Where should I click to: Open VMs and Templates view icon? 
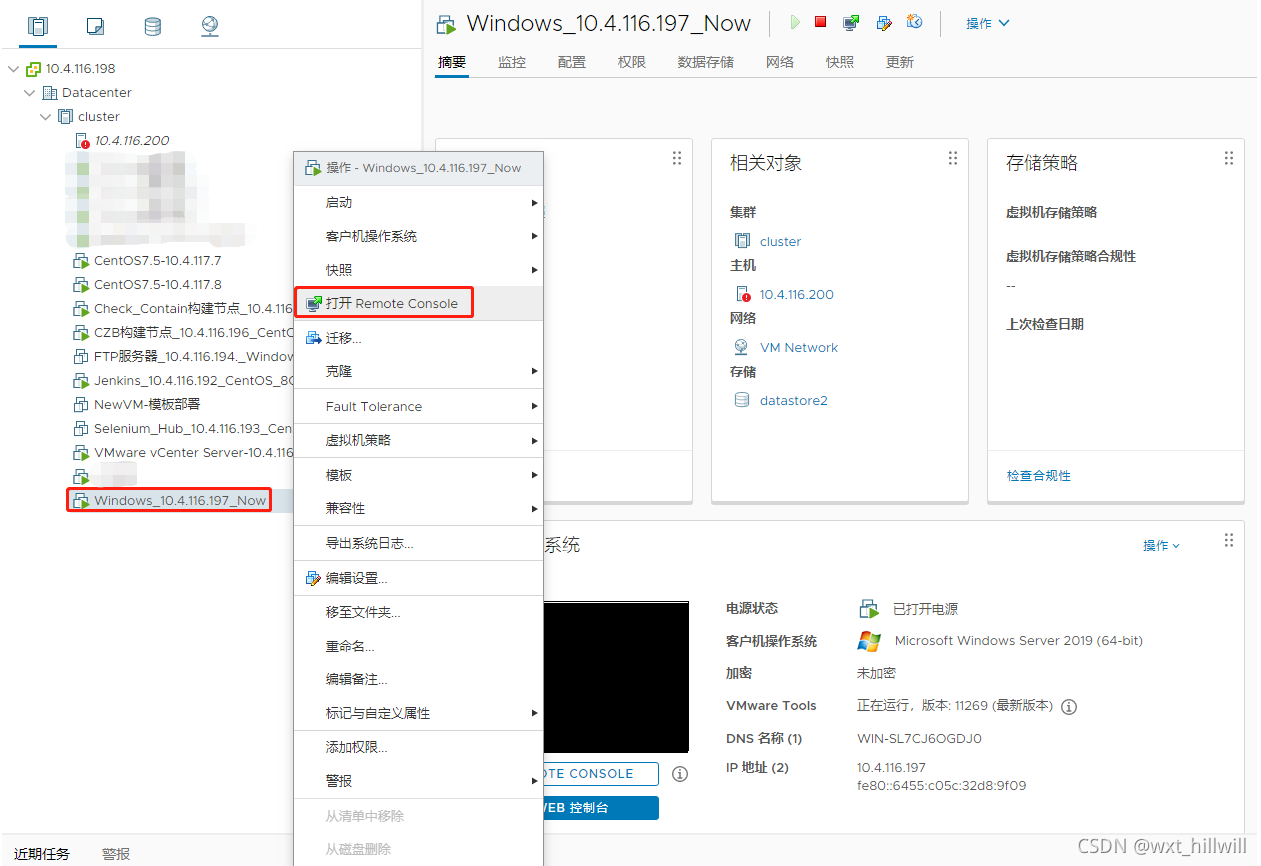pyautogui.click(x=95, y=26)
